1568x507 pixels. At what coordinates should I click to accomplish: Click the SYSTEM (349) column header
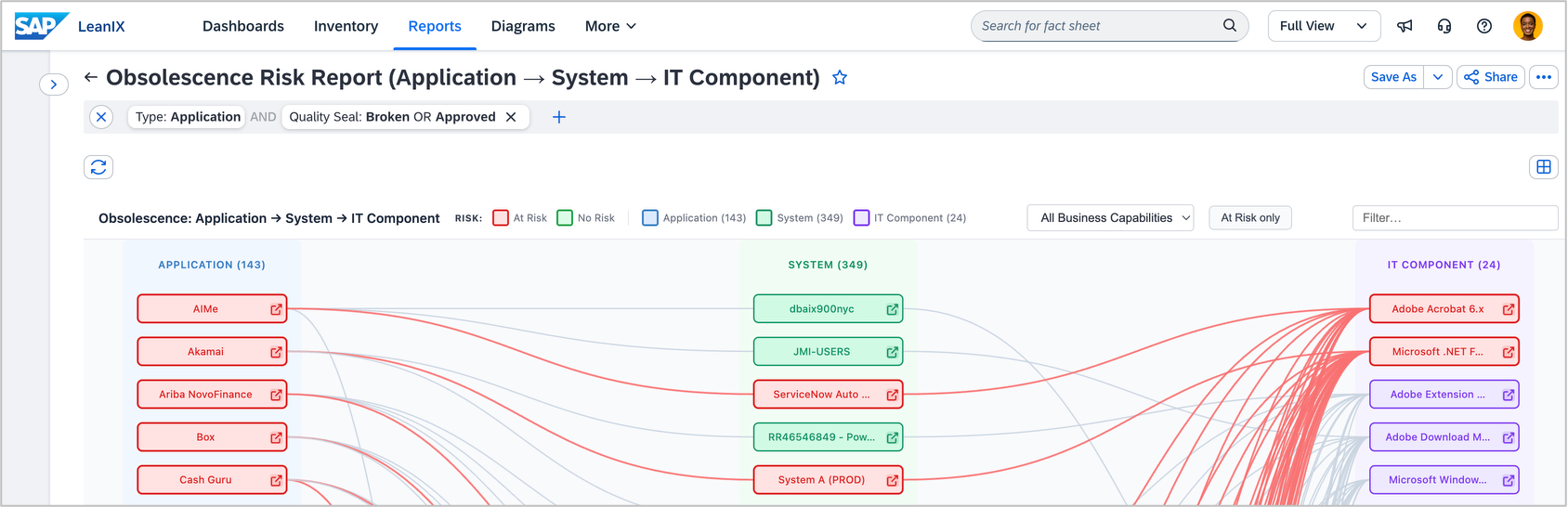point(828,265)
